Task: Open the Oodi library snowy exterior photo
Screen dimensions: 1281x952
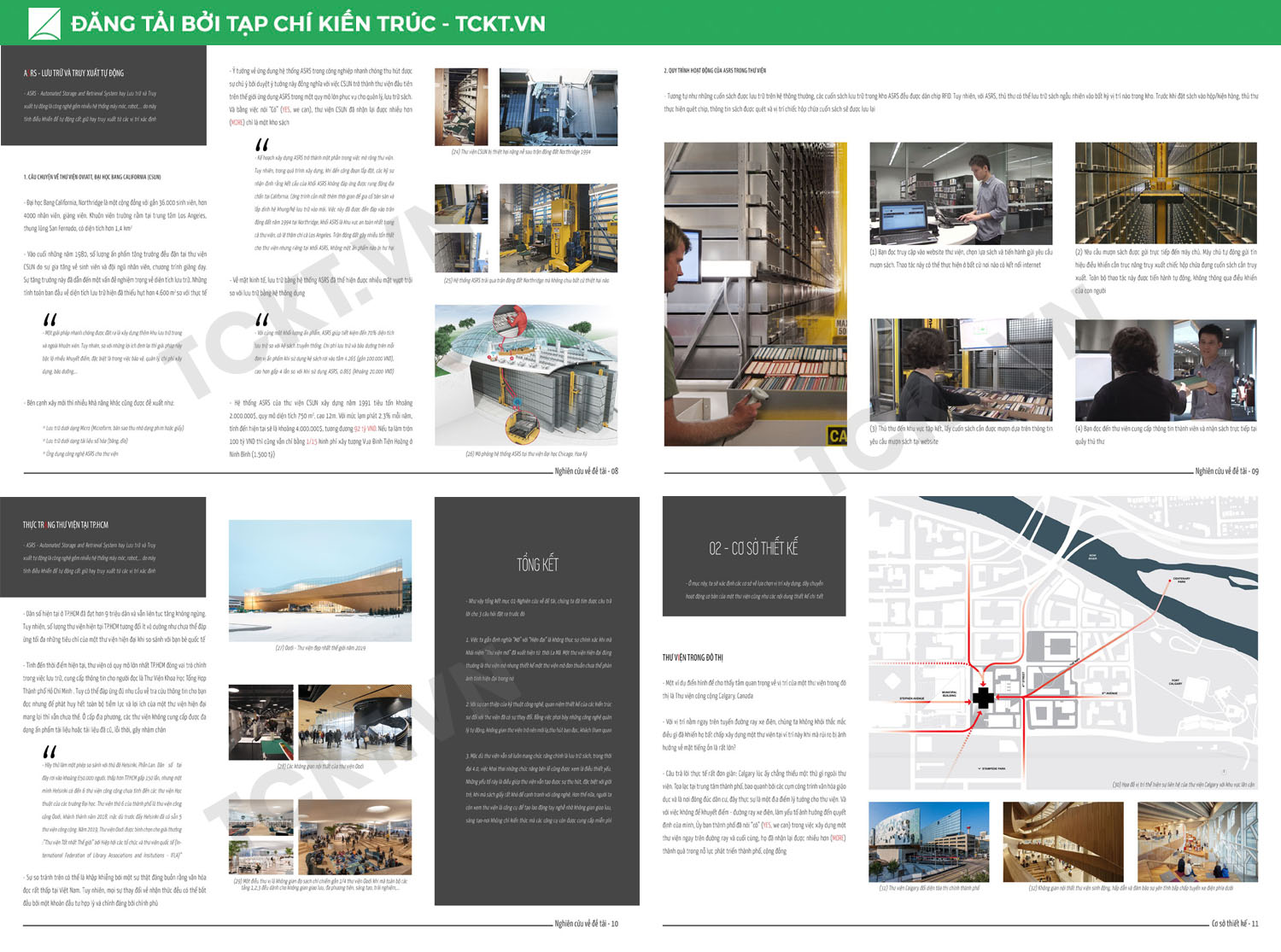Action: (320, 580)
